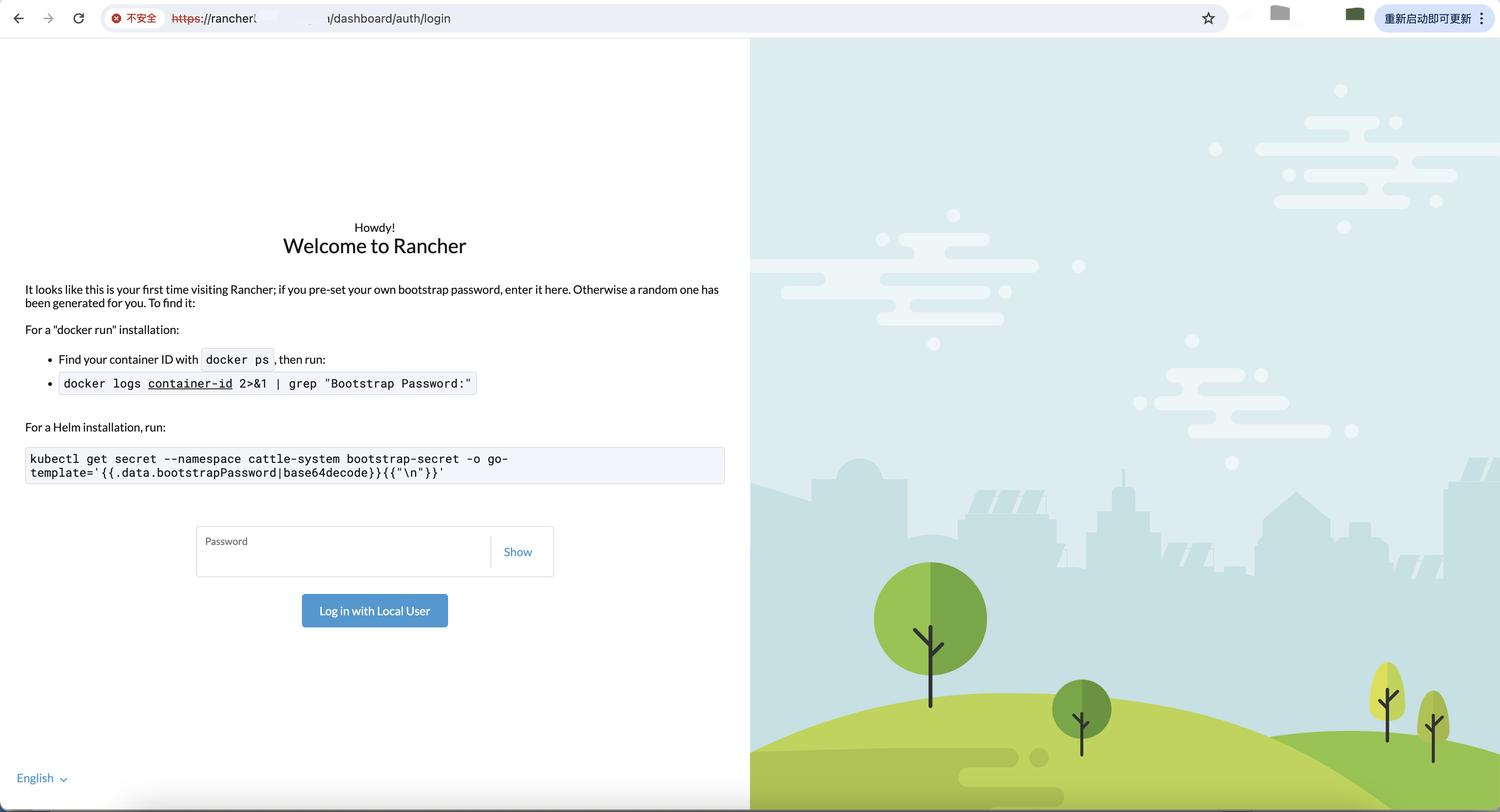Focus the Password input field
Screen dimensions: 1500x812
pyautogui.click(x=343, y=558)
